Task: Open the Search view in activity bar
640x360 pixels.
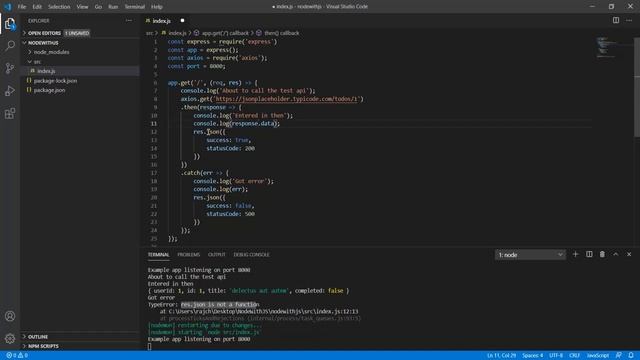Action: pyautogui.click(x=10, y=45)
